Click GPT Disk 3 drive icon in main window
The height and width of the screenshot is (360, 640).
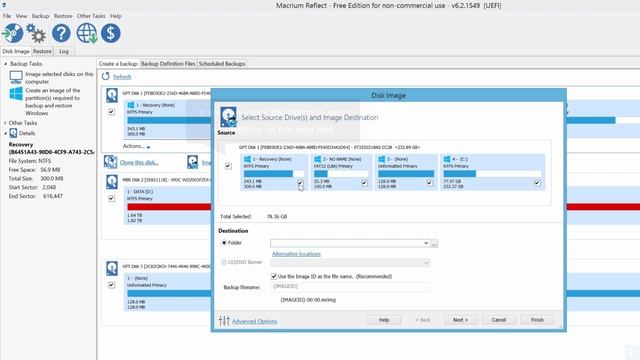click(x=112, y=268)
